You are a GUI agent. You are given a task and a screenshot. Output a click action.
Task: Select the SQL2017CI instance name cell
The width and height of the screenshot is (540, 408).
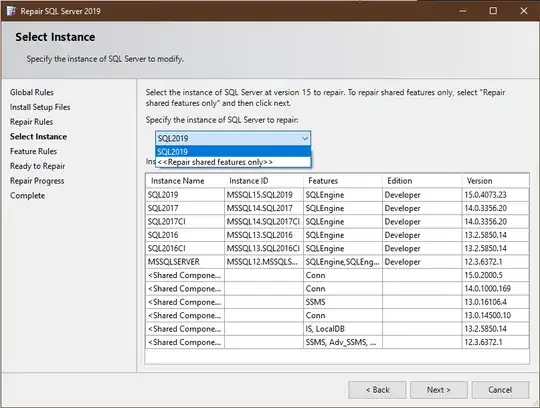[x=185, y=222]
